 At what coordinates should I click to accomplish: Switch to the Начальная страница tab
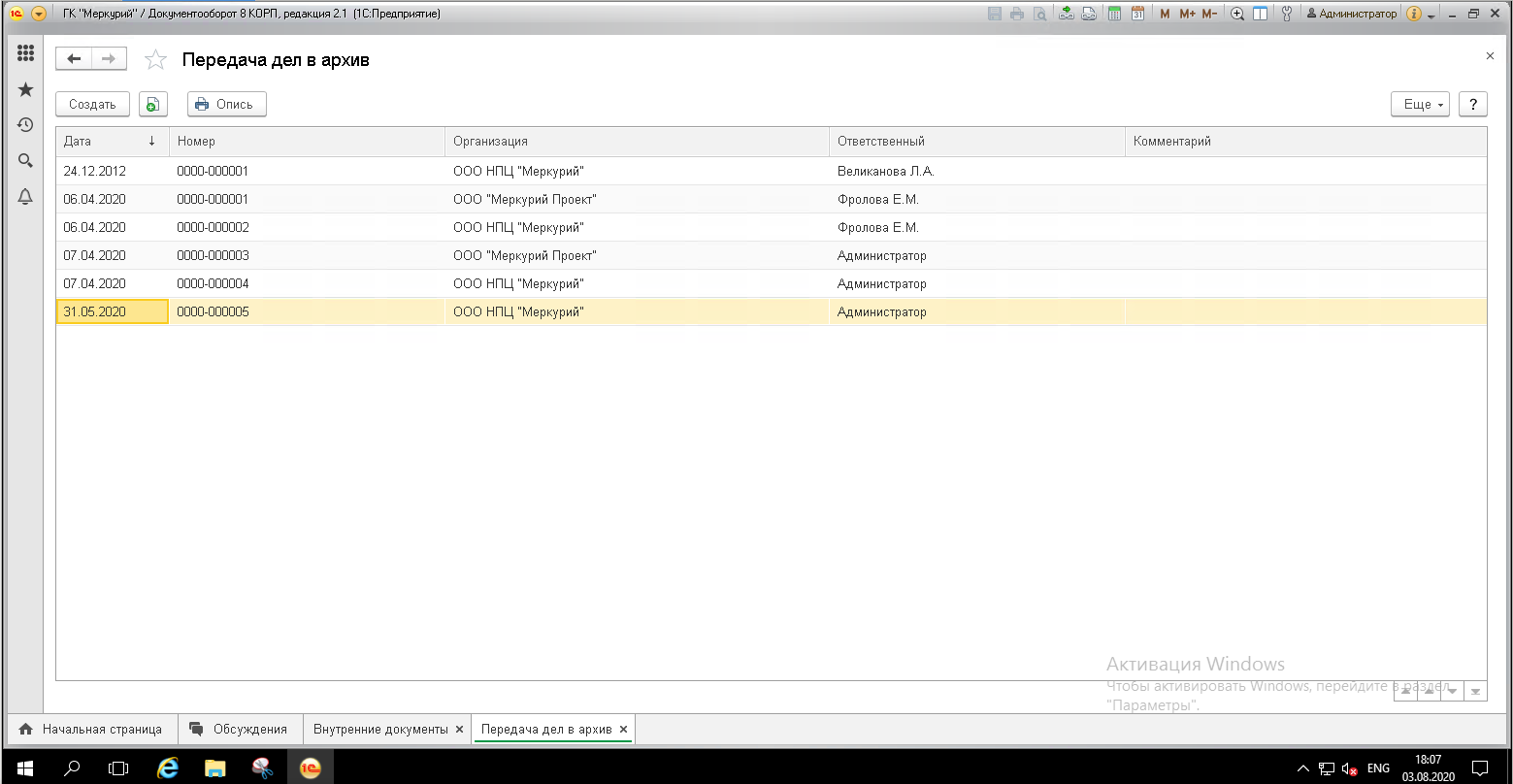click(x=91, y=729)
